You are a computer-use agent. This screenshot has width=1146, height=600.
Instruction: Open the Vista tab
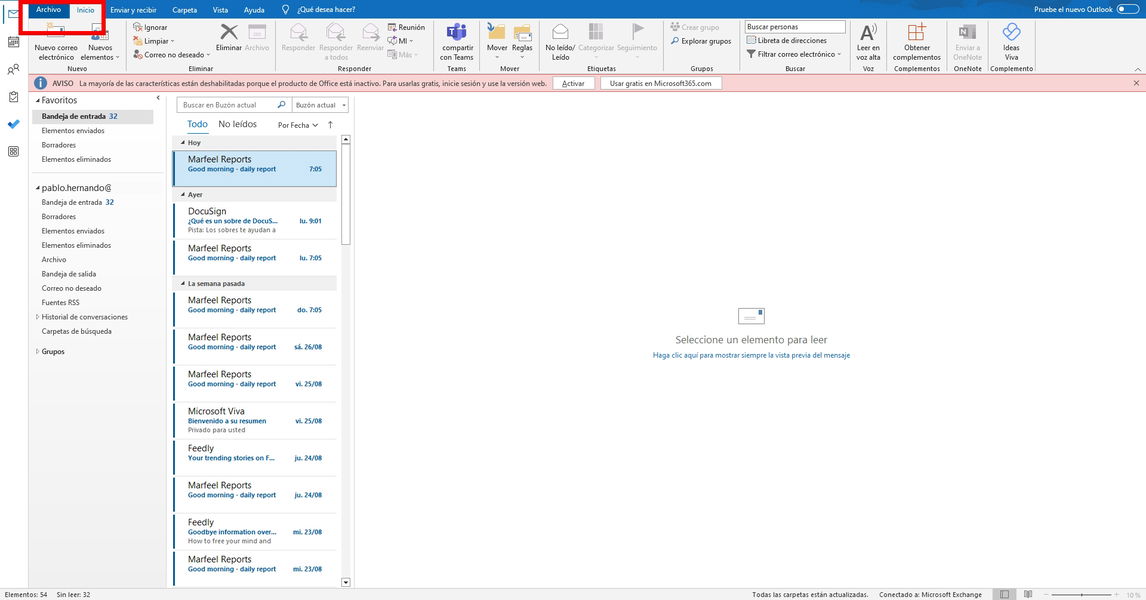coord(220,10)
